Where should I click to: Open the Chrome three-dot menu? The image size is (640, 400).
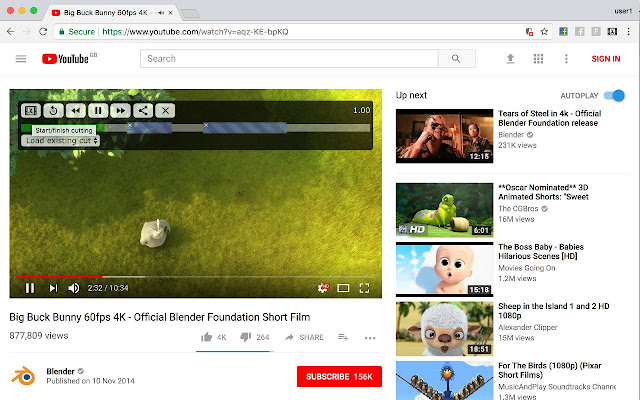pyautogui.click(x=629, y=31)
